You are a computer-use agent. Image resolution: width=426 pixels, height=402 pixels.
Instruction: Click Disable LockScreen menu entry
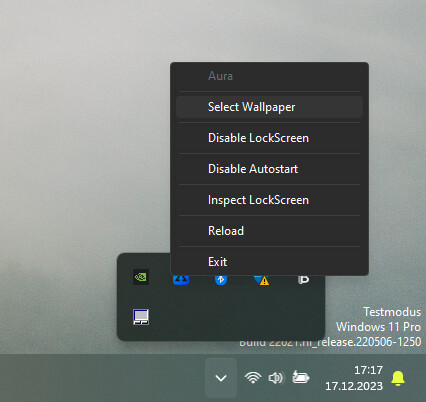(x=269, y=138)
